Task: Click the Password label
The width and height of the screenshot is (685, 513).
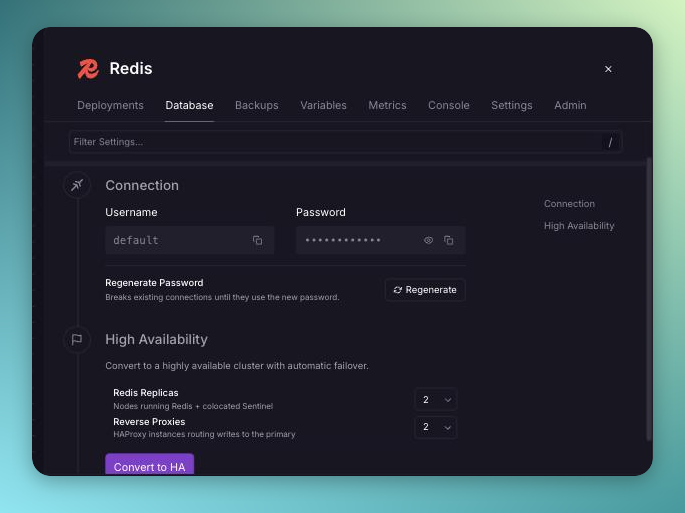Action: (x=321, y=212)
